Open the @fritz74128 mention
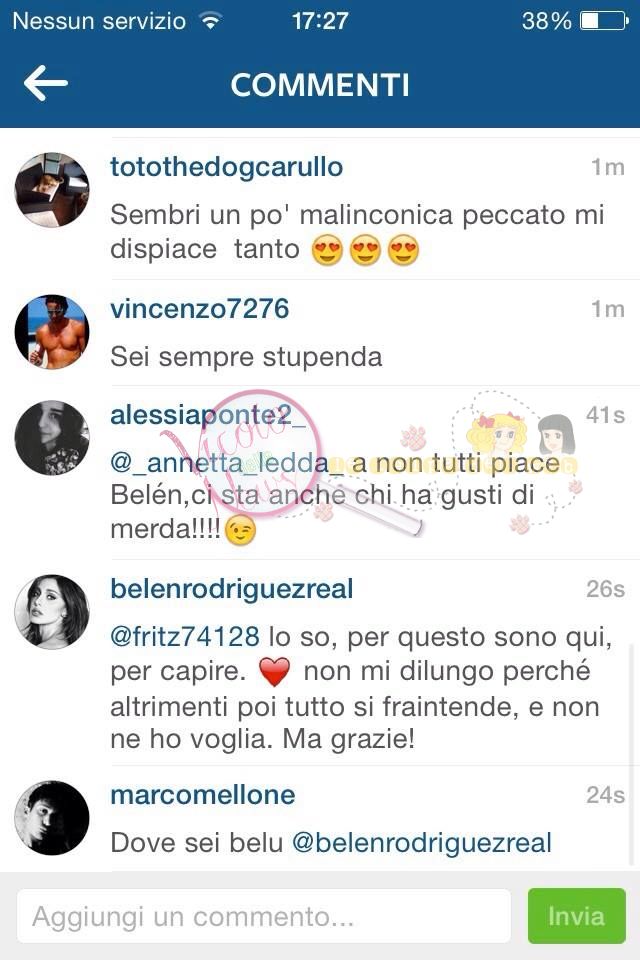The image size is (640, 960). tap(185, 637)
